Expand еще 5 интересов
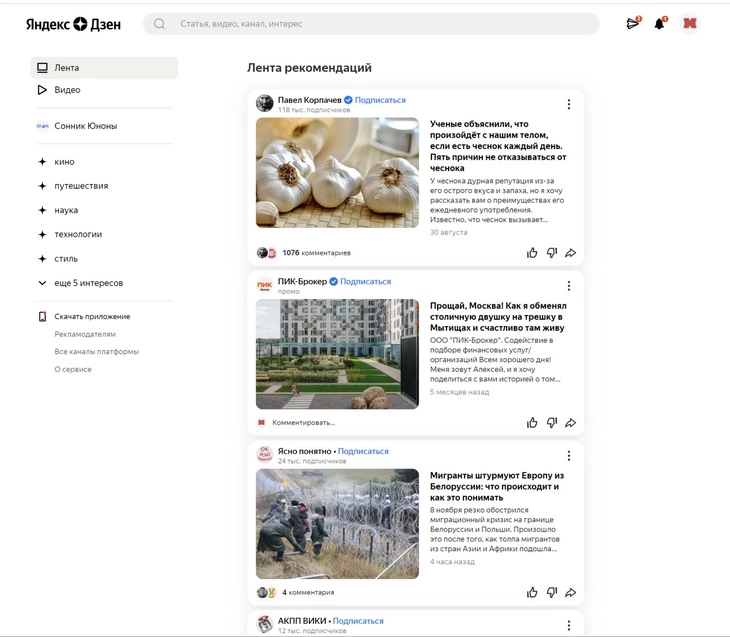Image resolution: width=730 pixels, height=637 pixels. click(81, 283)
